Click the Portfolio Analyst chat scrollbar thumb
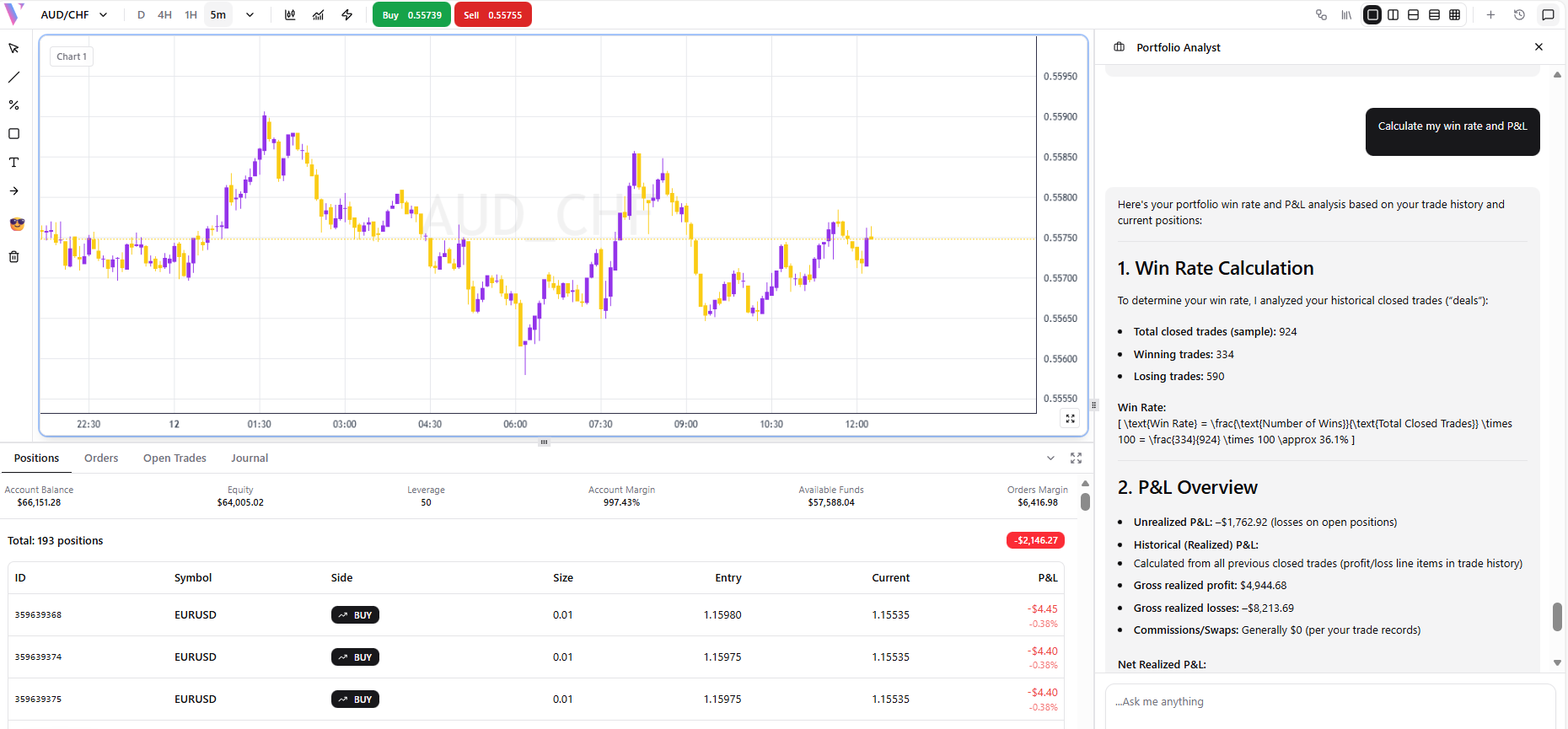This screenshot has width=1568, height=729. [x=1557, y=616]
